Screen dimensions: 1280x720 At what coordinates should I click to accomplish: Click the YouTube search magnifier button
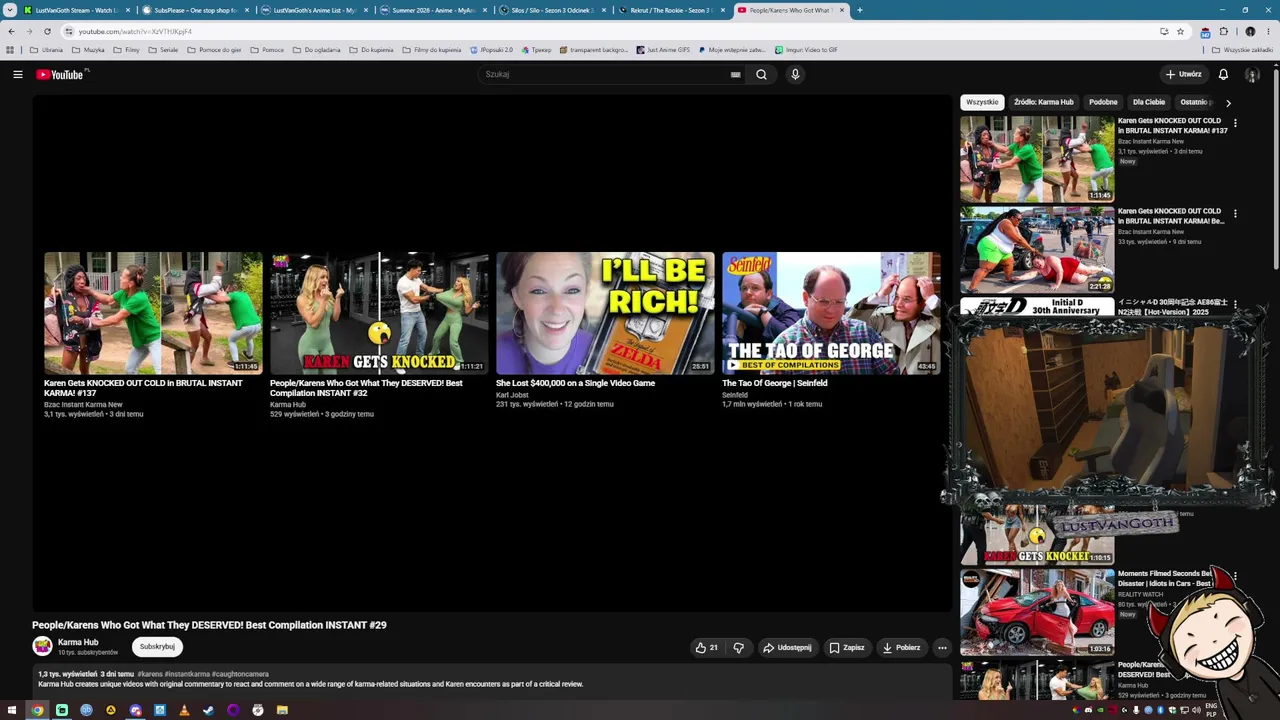(761, 74)
